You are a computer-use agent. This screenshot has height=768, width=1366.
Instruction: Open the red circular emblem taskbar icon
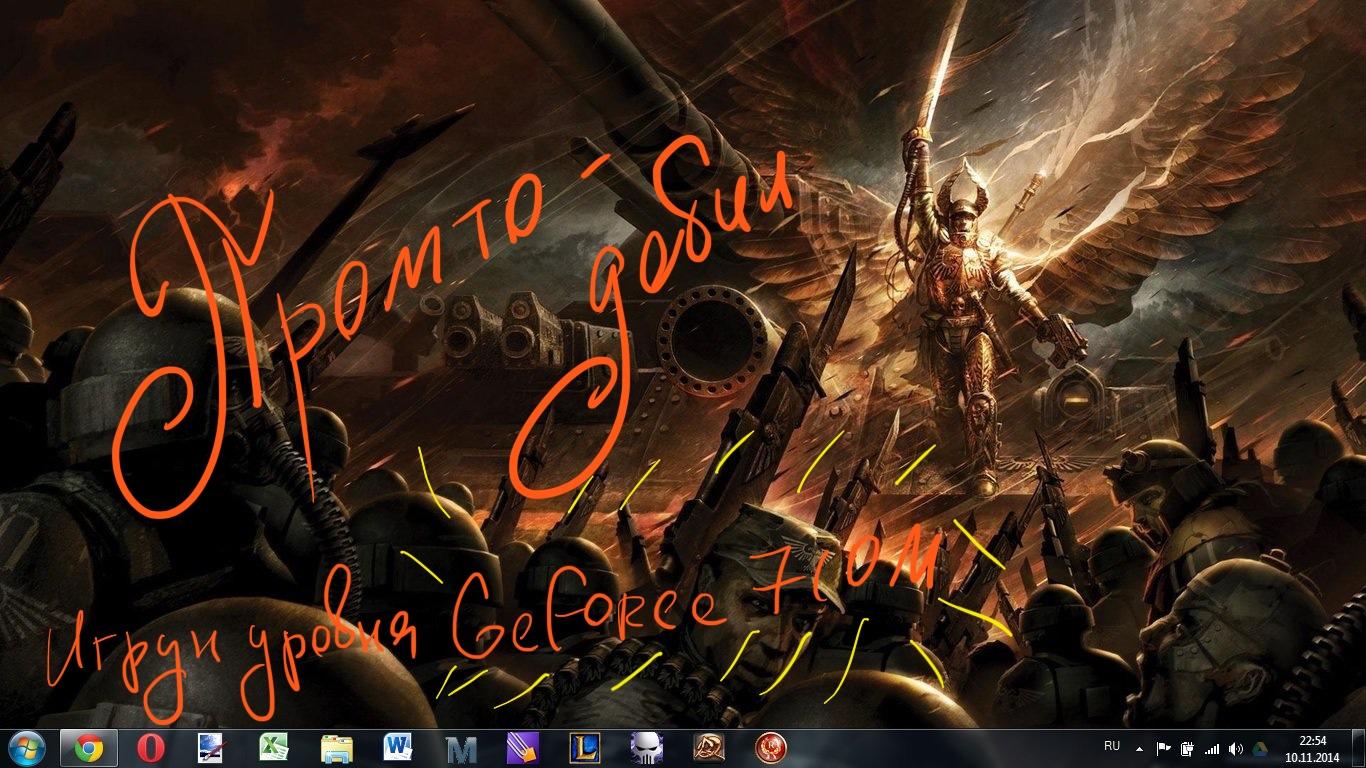[769, 748]
